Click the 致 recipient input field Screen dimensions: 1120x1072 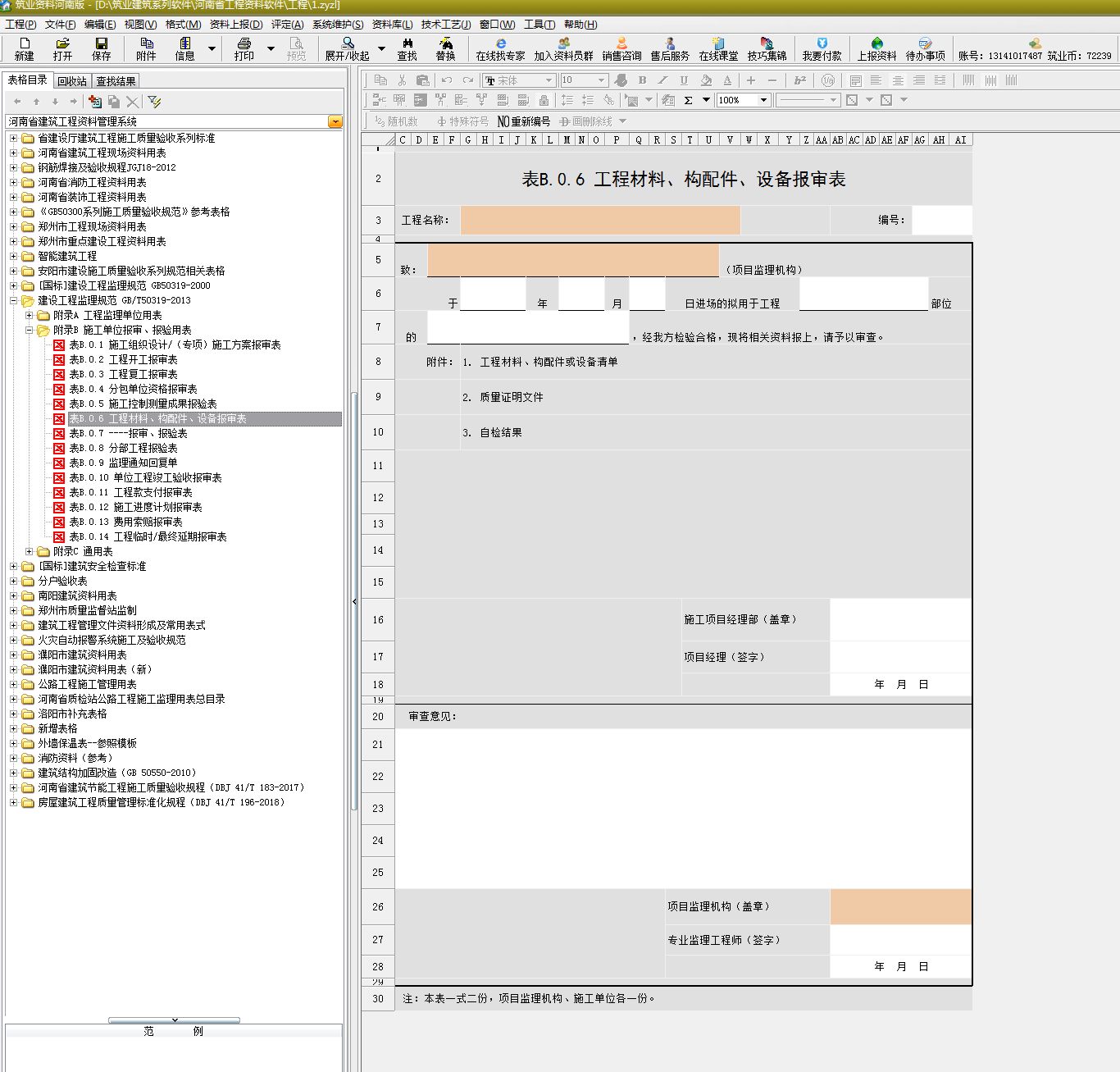573,260
